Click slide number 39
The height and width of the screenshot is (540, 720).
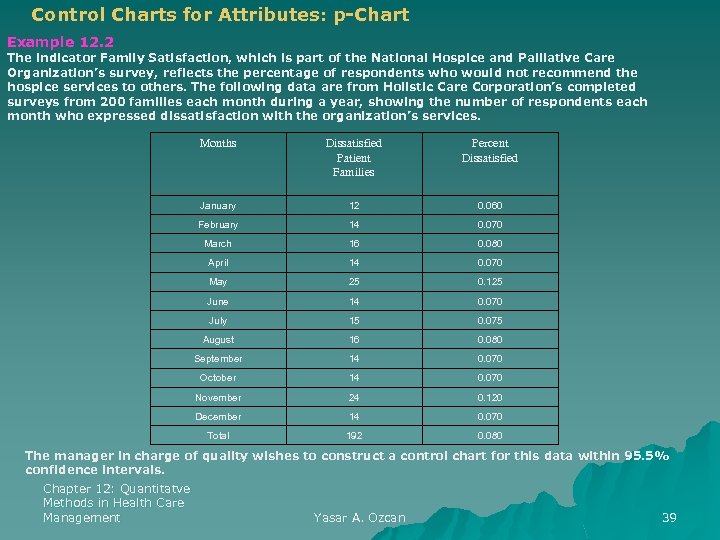669,518
